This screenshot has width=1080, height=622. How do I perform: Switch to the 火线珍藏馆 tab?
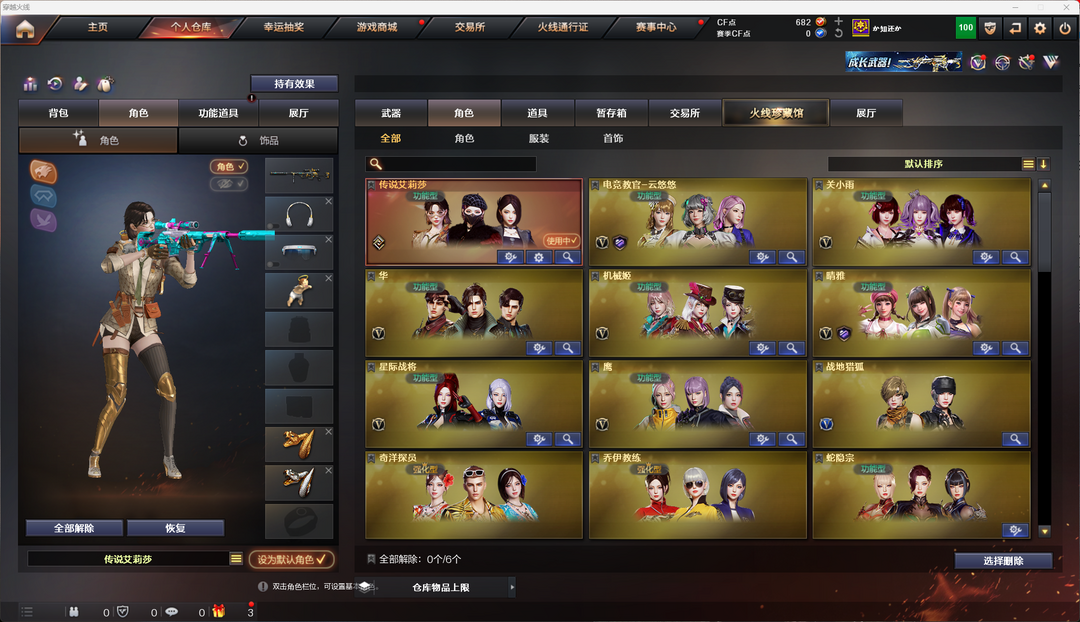pos(776,113)
